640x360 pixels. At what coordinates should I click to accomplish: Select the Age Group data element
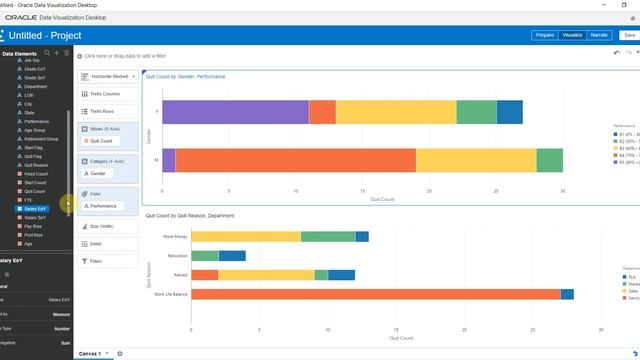point(34,130)
